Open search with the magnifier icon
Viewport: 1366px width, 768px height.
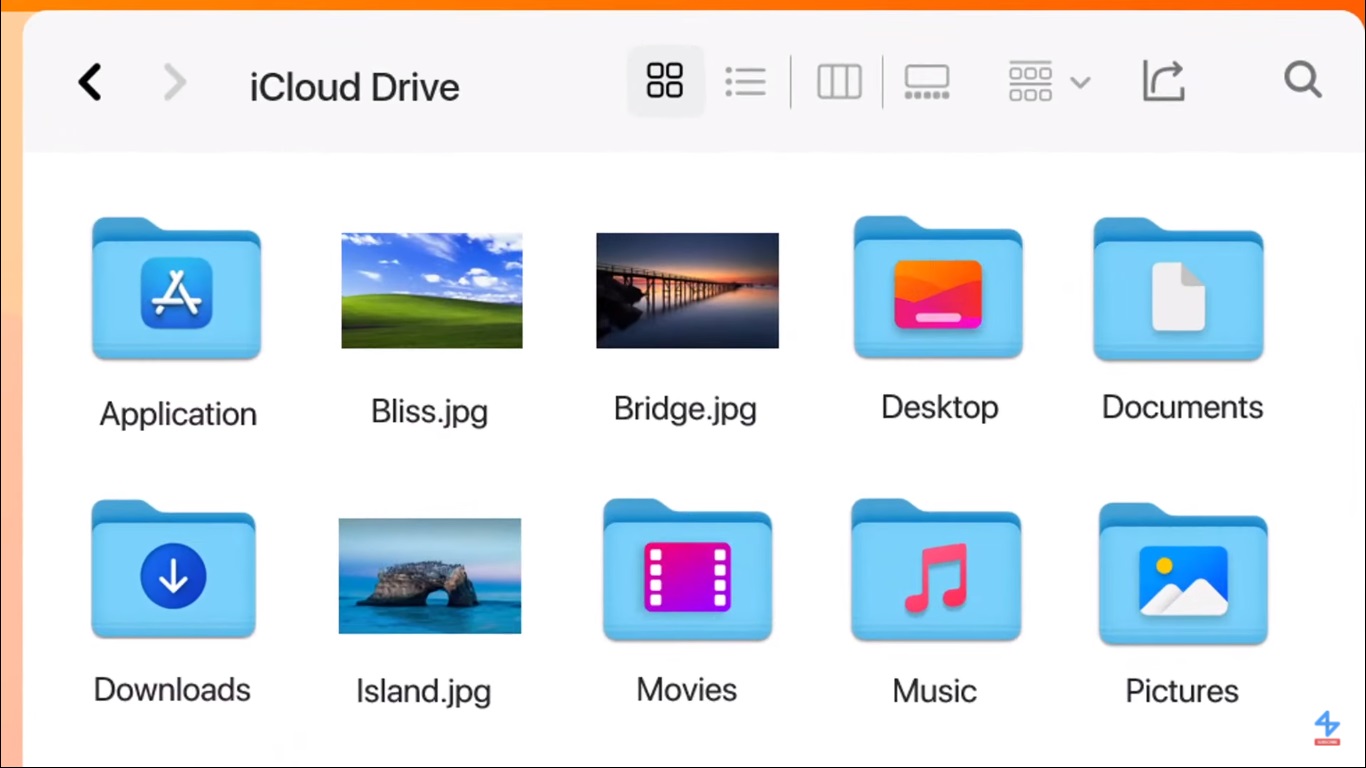[x=1303, y=80]
